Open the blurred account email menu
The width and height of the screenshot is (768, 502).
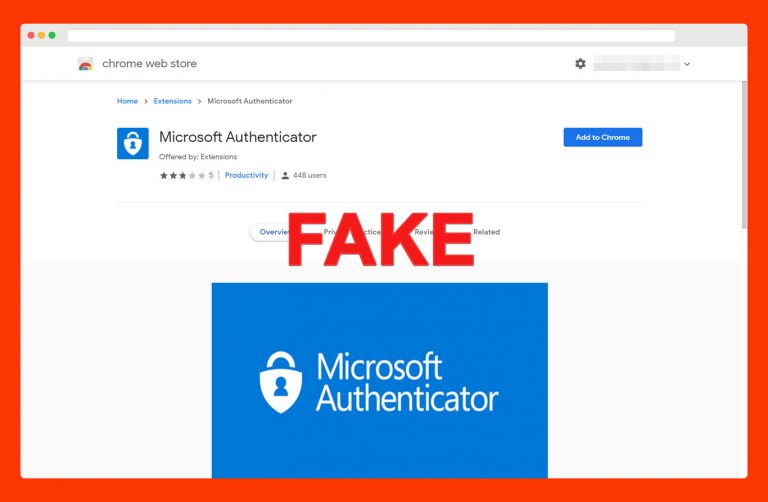click(636, 64)
